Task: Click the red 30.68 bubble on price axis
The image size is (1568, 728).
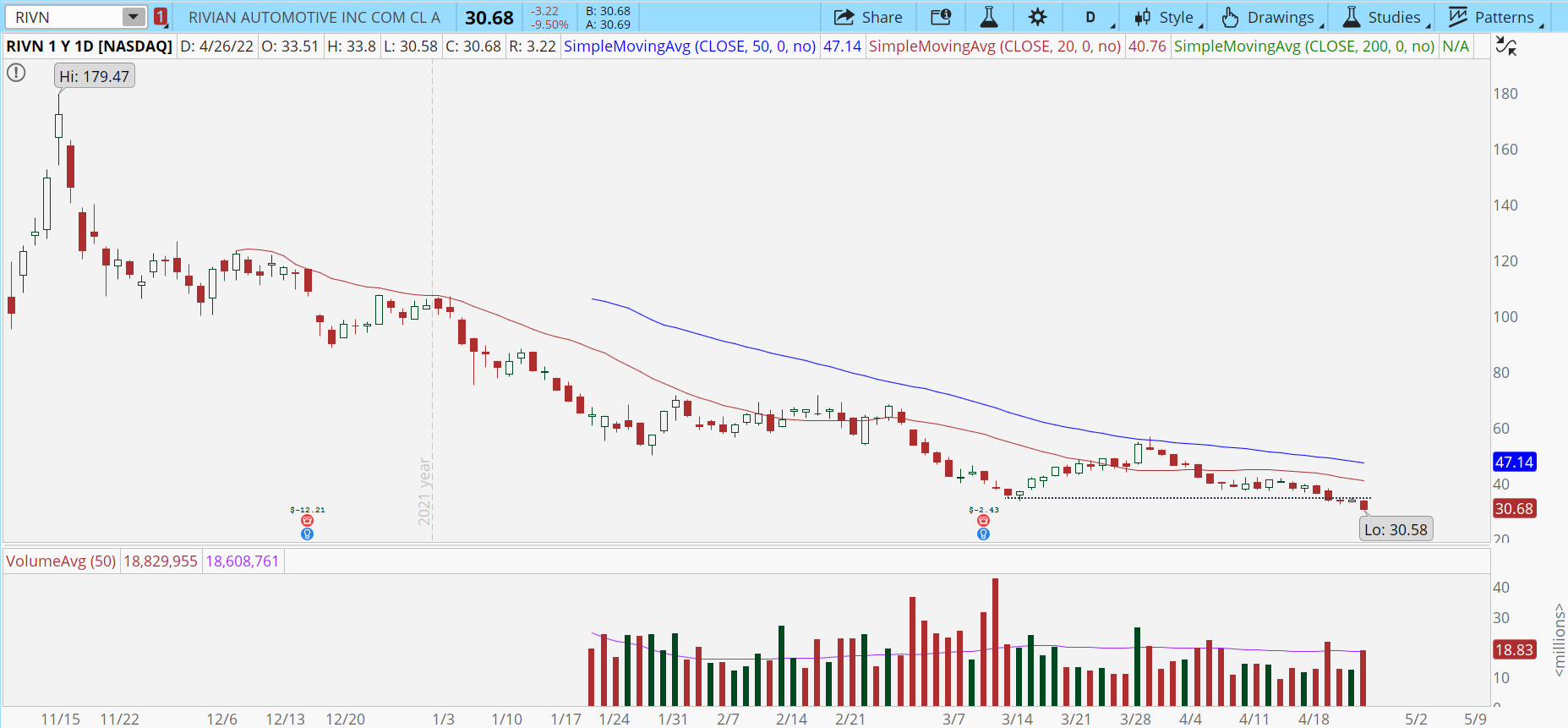Action: pos(1514,508)
